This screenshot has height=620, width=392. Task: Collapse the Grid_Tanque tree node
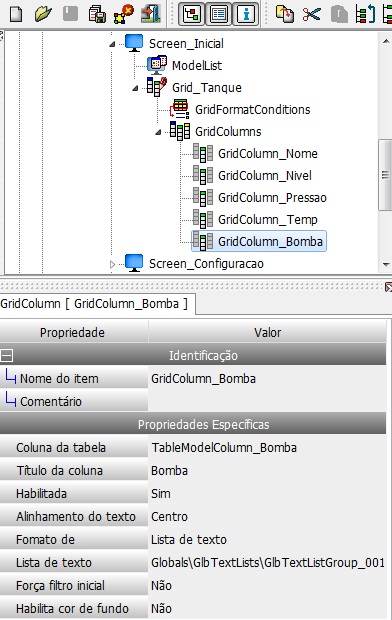pos(135,88)
